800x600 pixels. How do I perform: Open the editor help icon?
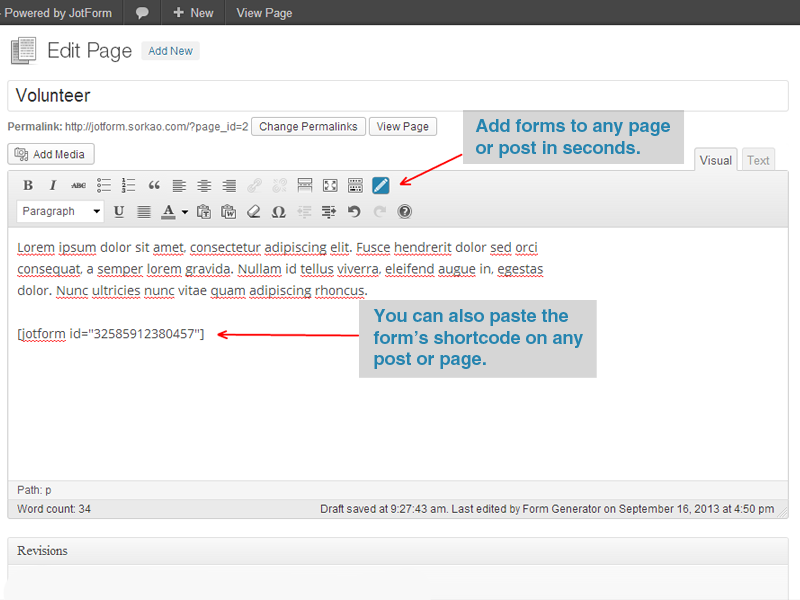coord(404,211)
